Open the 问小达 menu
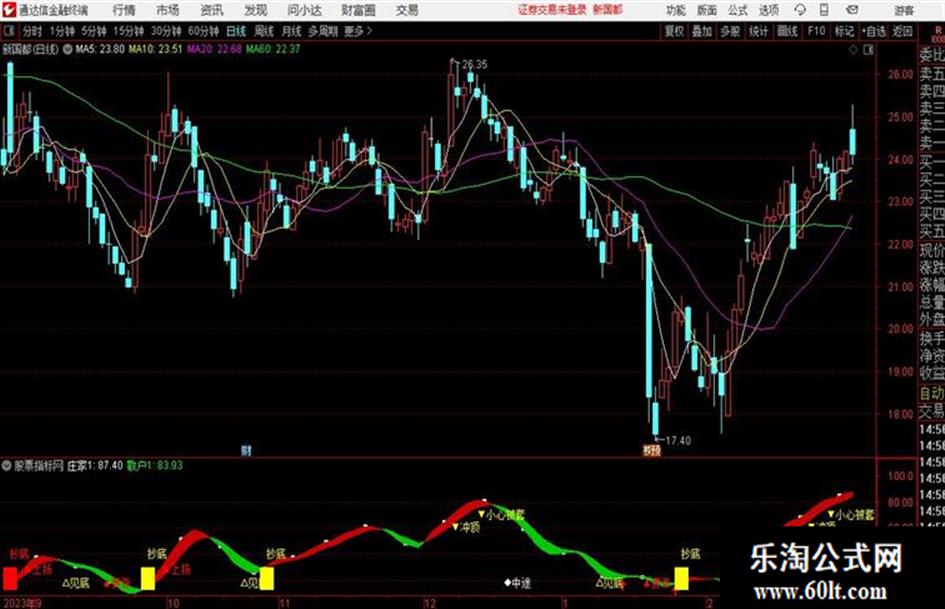The image size is (945, 609). (x=304, y=10)
